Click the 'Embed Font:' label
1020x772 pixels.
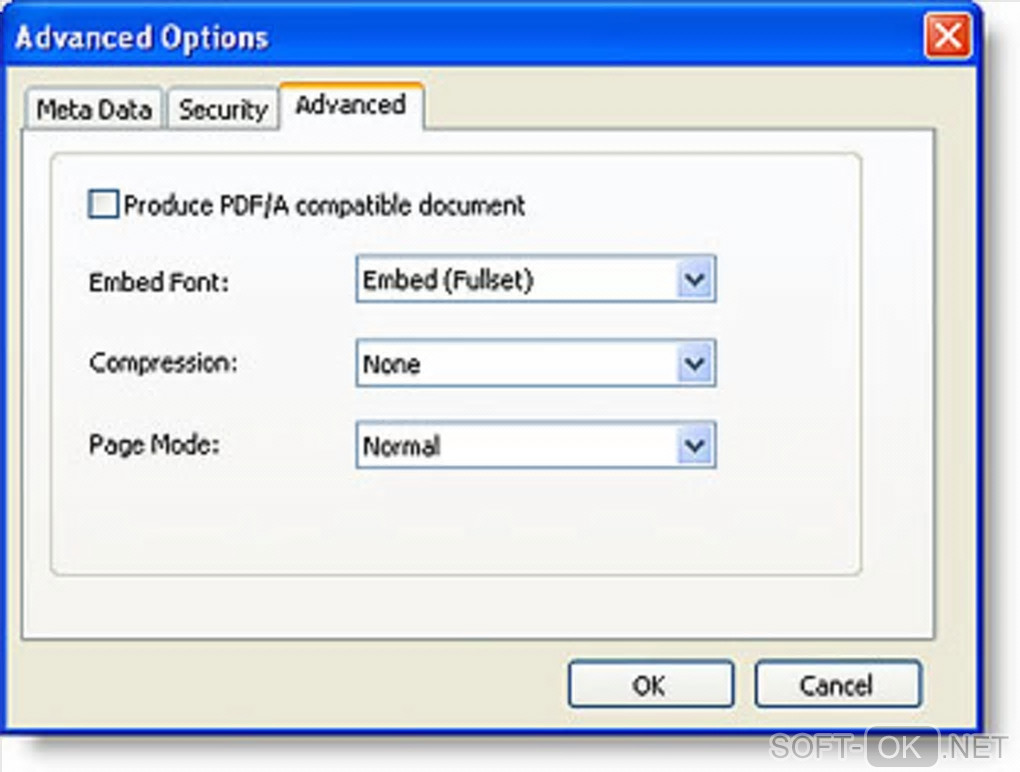point(159,282)
